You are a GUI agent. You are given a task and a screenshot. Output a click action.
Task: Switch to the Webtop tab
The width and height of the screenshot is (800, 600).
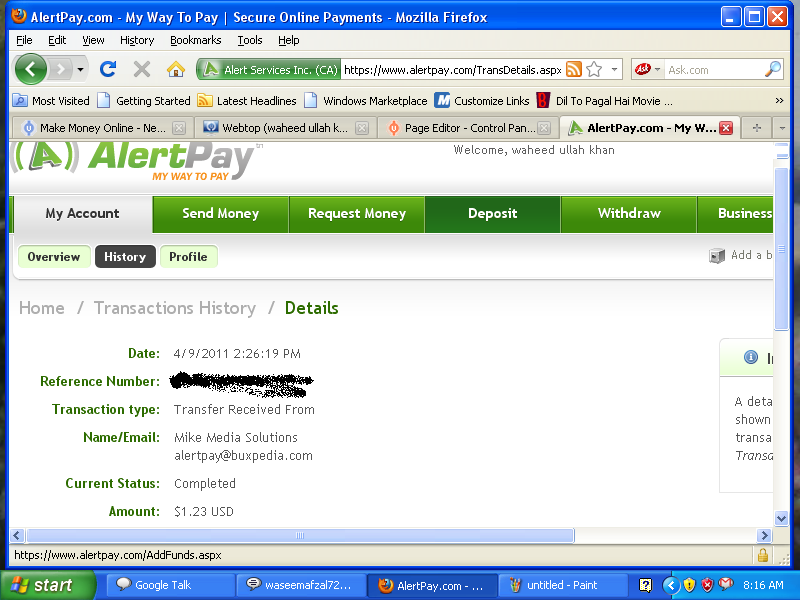coord(286,128)
